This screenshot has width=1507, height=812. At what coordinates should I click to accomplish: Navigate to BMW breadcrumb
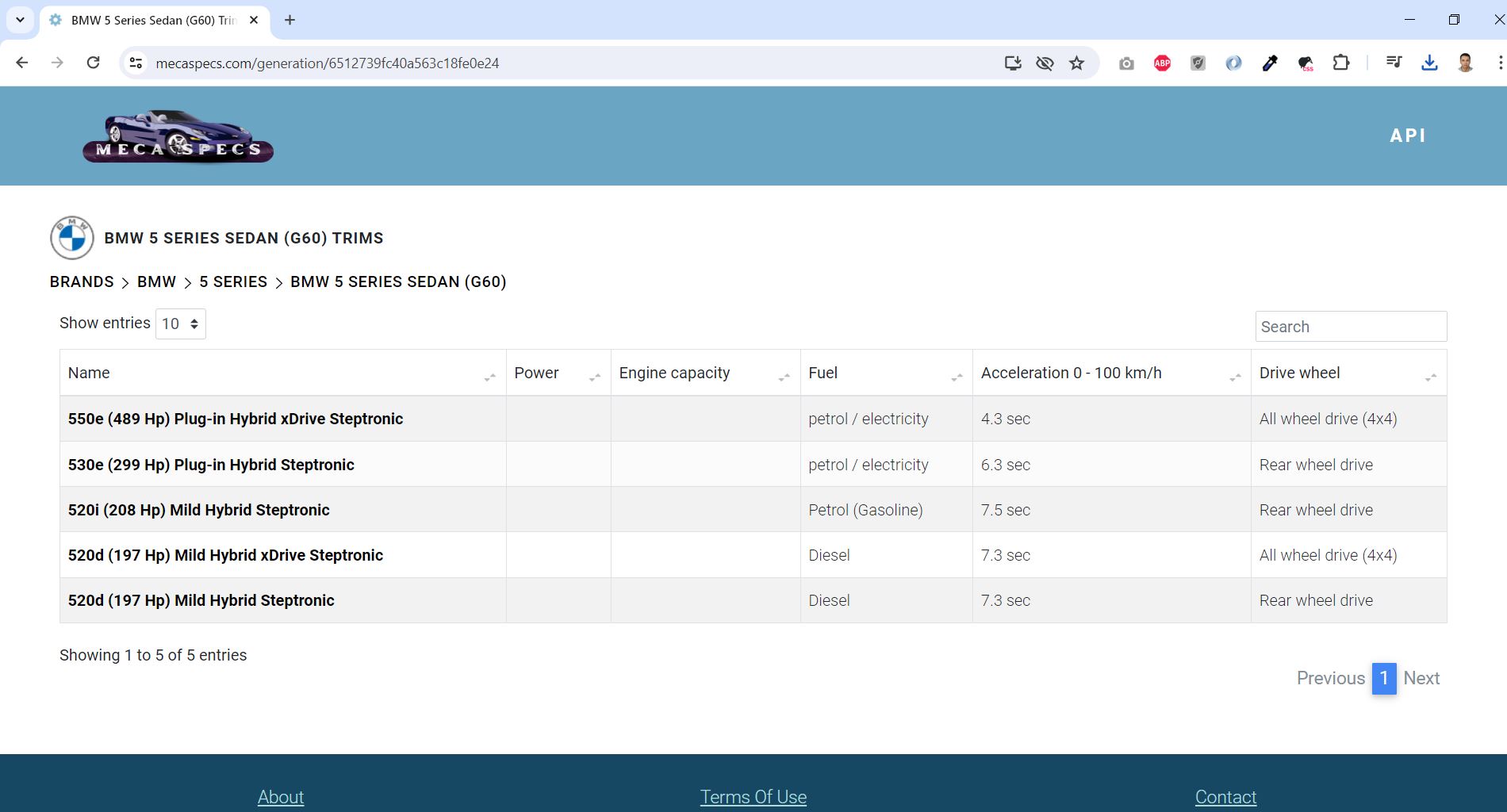pos(156,282)
